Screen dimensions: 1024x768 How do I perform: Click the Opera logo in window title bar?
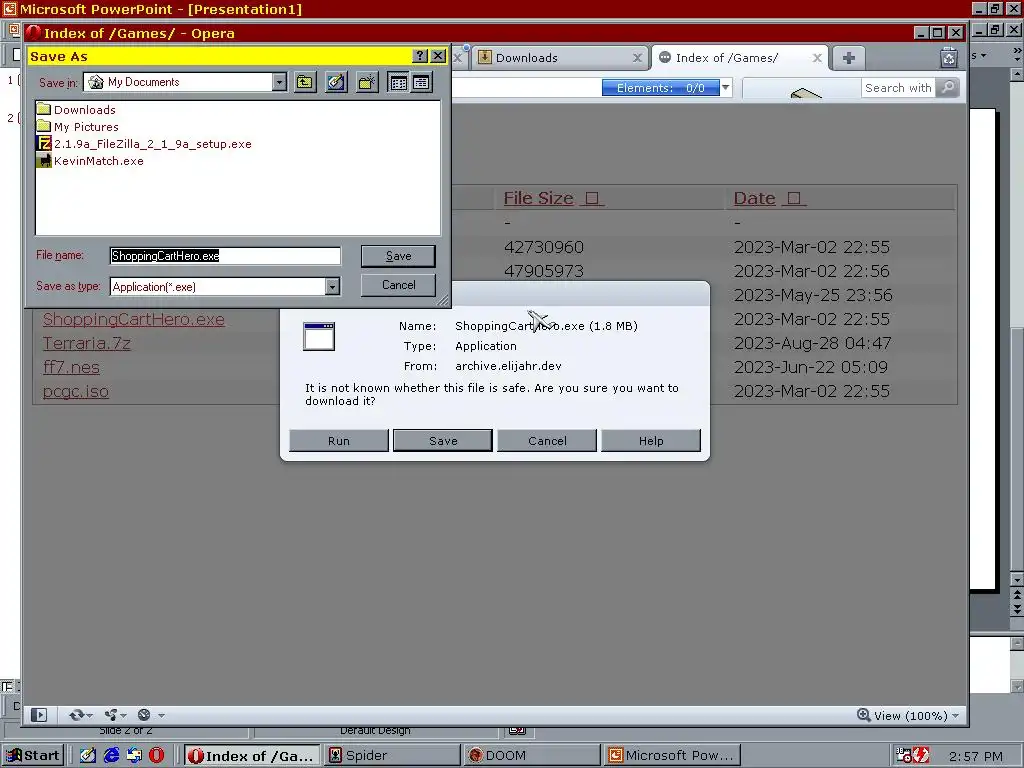(34, 33)
